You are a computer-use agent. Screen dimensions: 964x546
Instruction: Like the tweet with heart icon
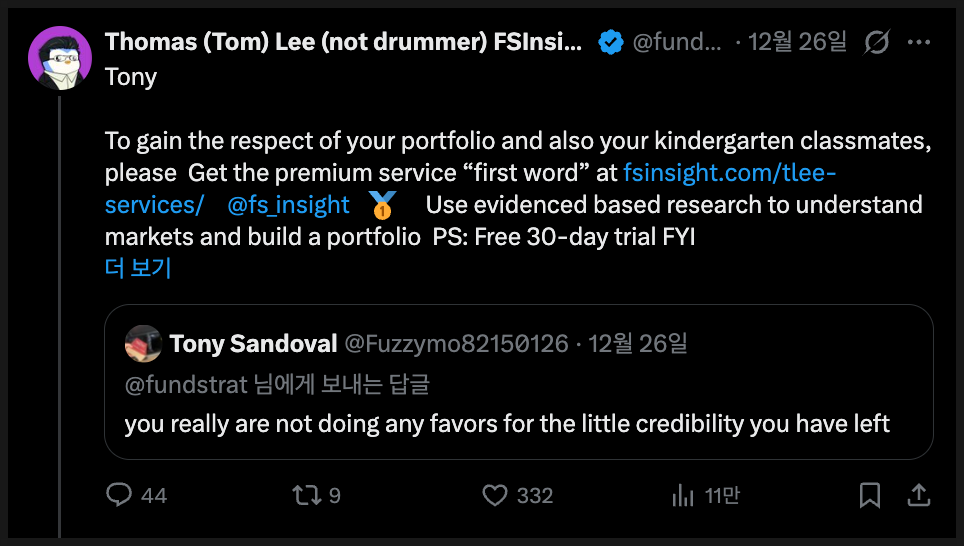pos(495,495)
